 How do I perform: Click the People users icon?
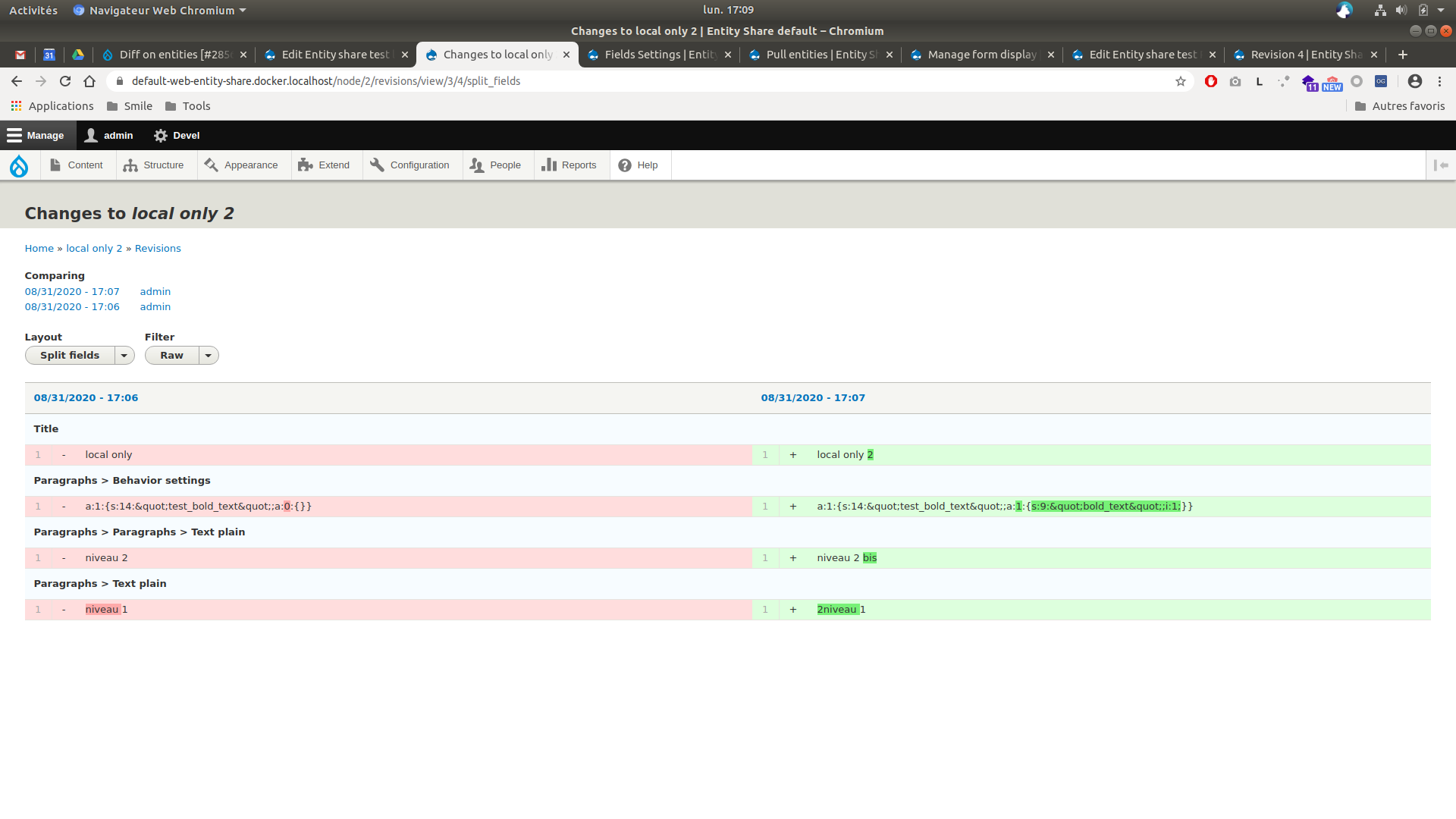click(x=475, y=165)
